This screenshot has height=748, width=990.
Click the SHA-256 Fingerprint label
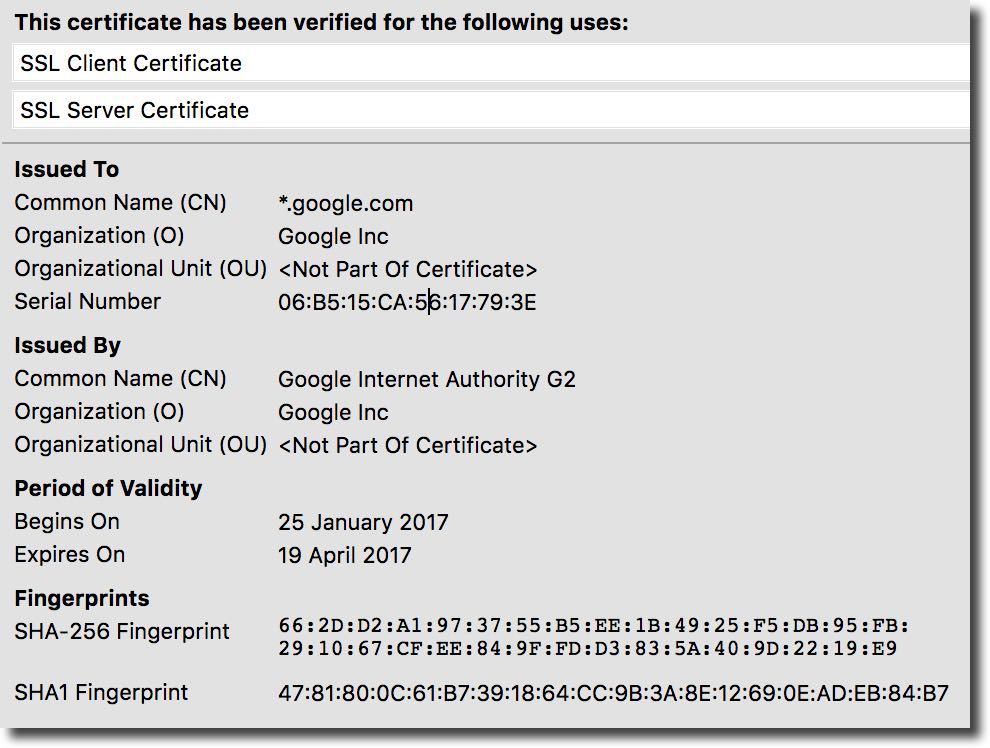coord(121,632)
